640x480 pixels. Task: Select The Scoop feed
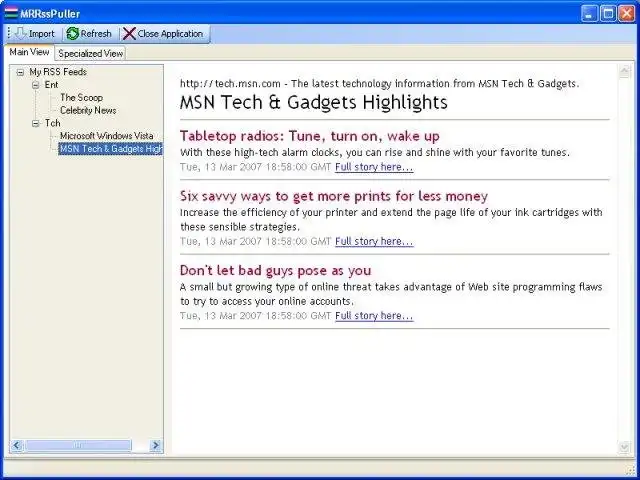click(81, 98)
